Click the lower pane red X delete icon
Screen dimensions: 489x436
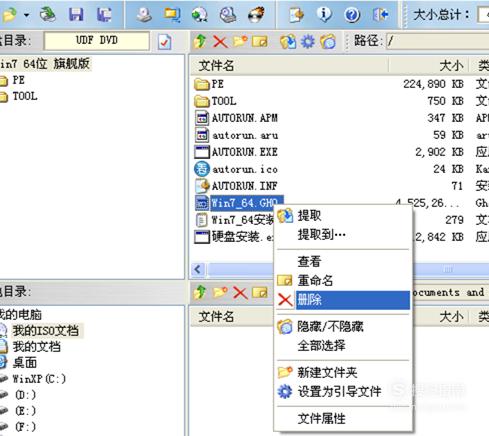point(240,293)
